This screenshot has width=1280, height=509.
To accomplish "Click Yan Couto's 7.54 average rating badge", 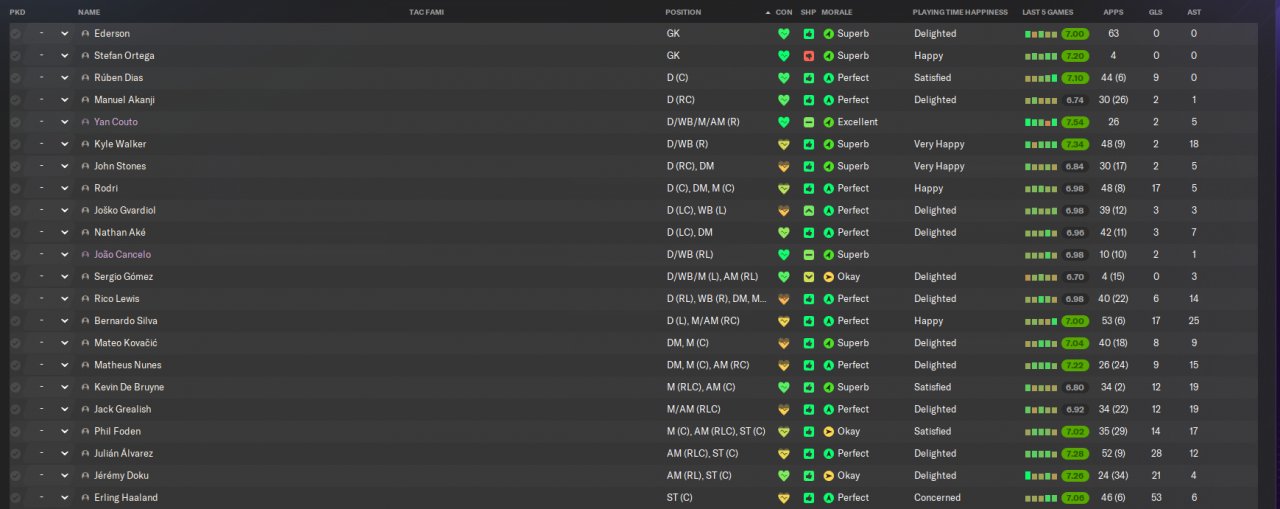I will pyautogui.click(x=1075, y=122).
